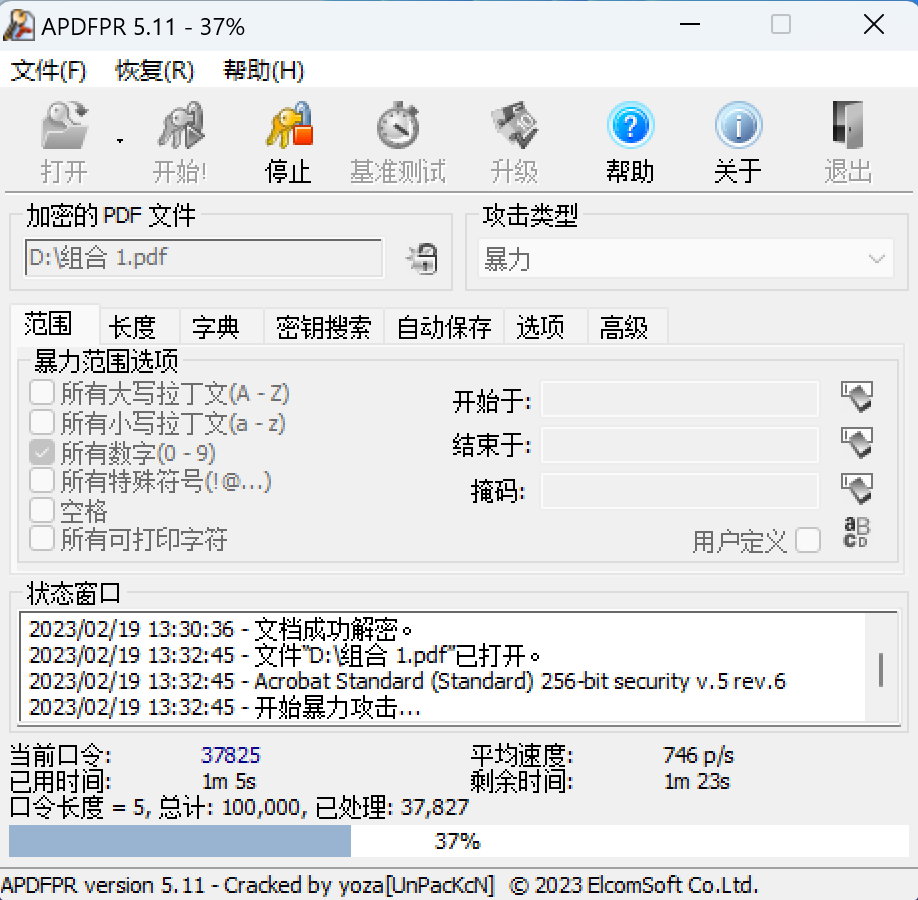Open the dropdown arrow beside 打开

coord(120,141)
